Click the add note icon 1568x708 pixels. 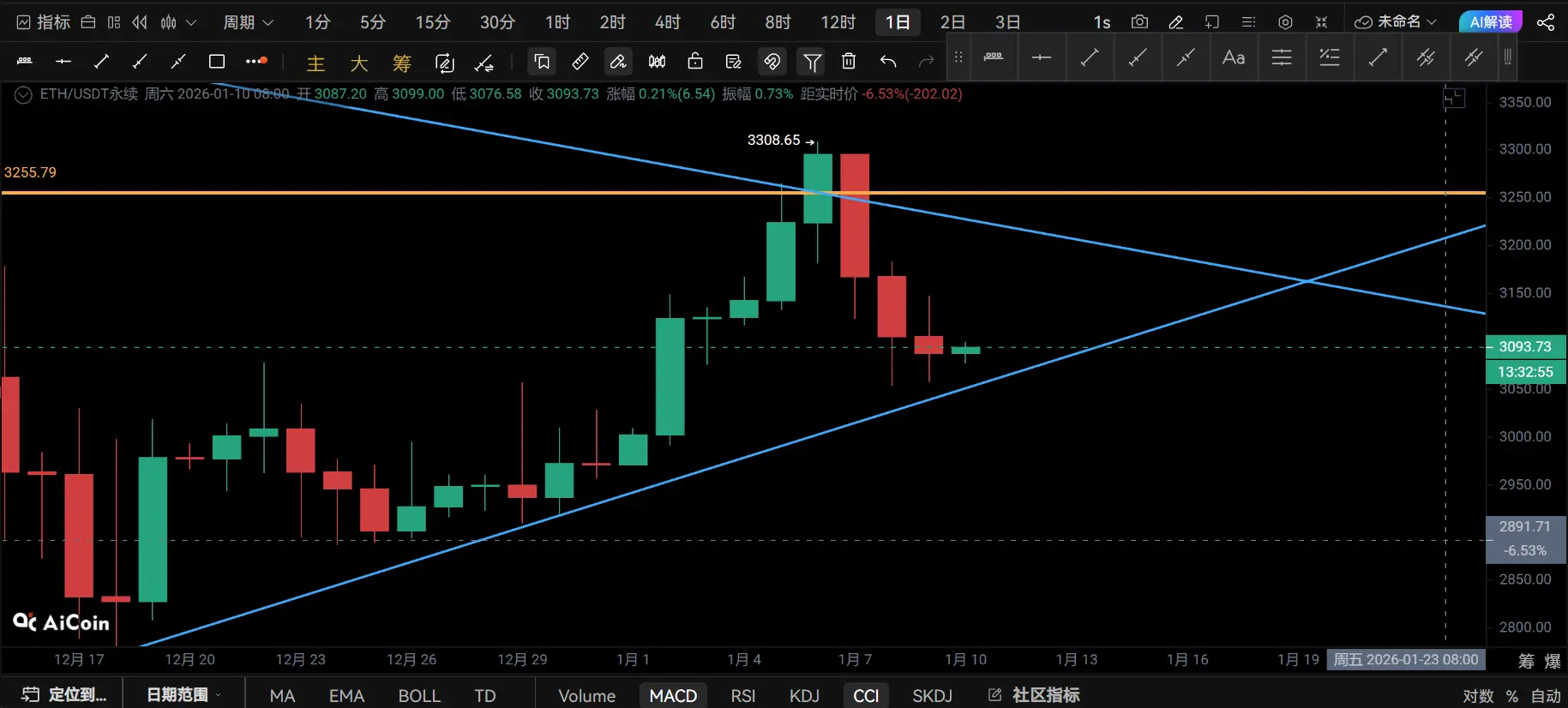click(x=1212, y=22)
